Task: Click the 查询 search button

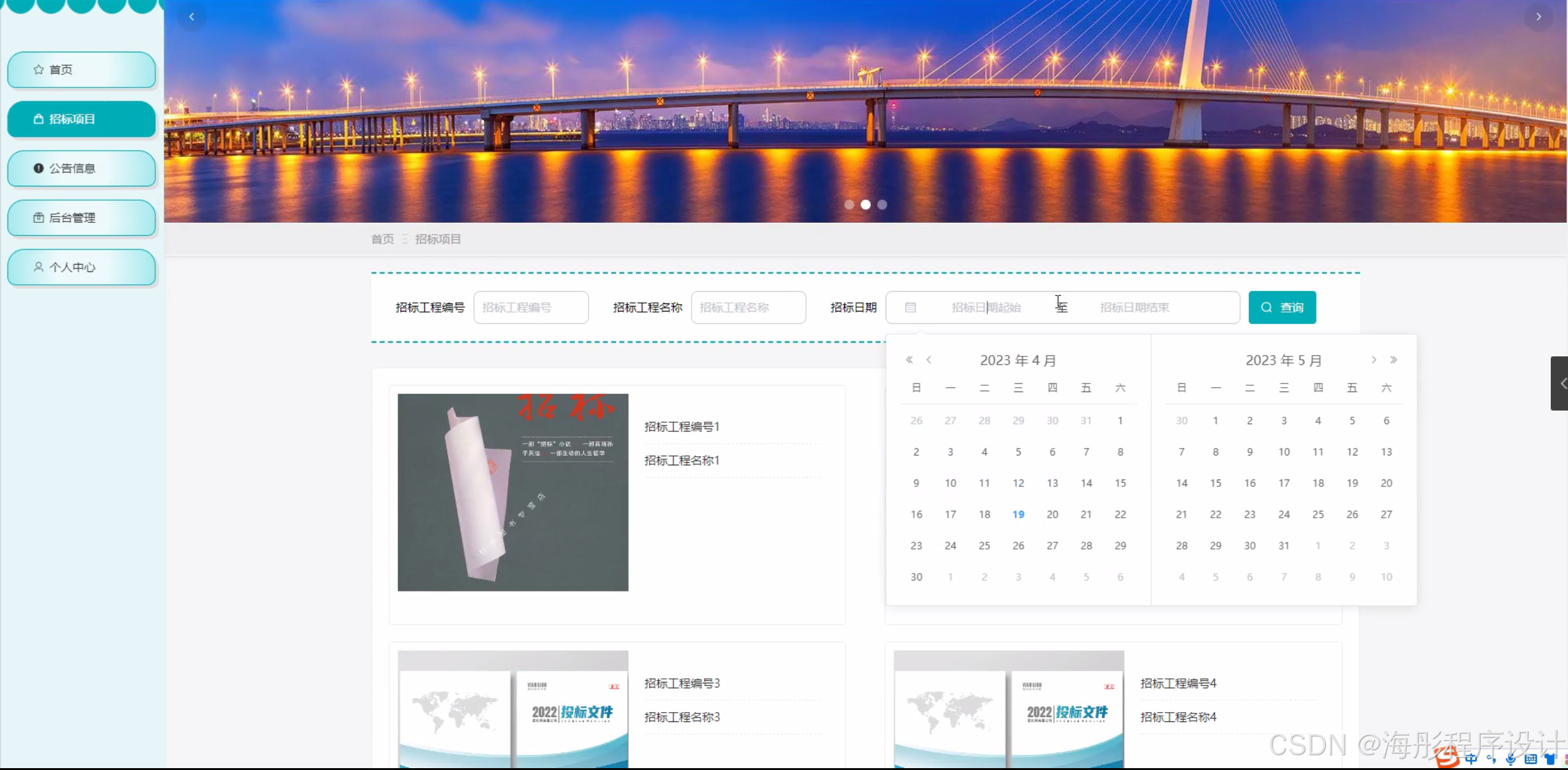Action: click(x=1282, y=307)
